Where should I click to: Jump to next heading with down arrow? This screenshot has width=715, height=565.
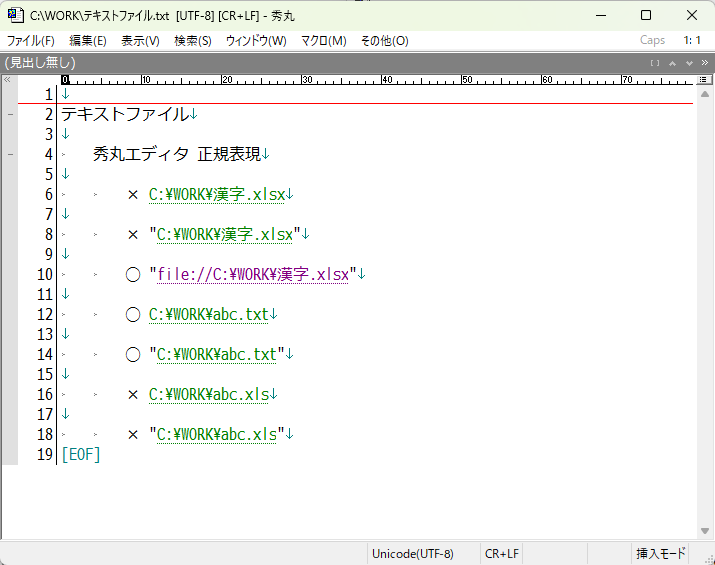coord(689,62)
